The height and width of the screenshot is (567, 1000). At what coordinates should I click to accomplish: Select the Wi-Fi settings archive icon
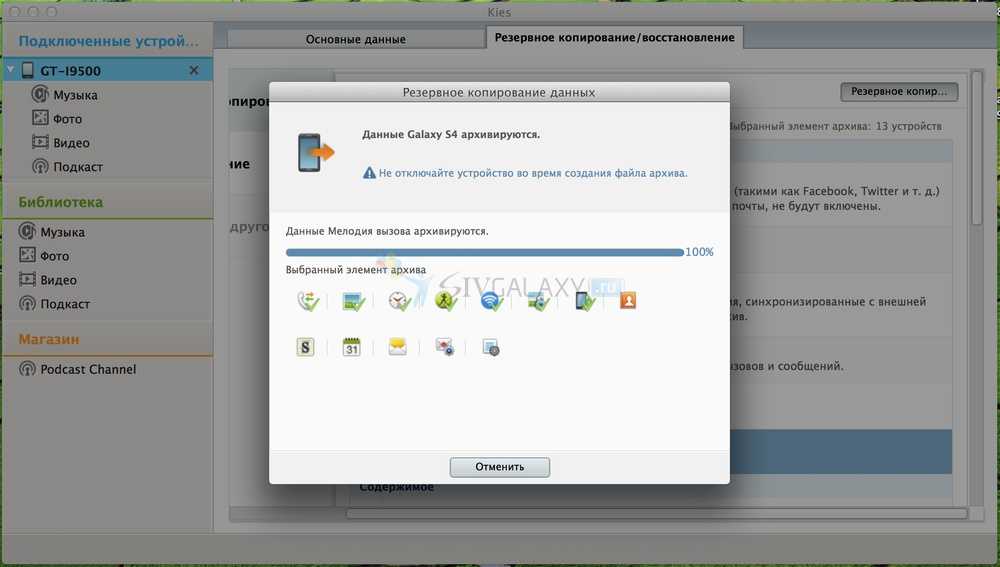491,300
